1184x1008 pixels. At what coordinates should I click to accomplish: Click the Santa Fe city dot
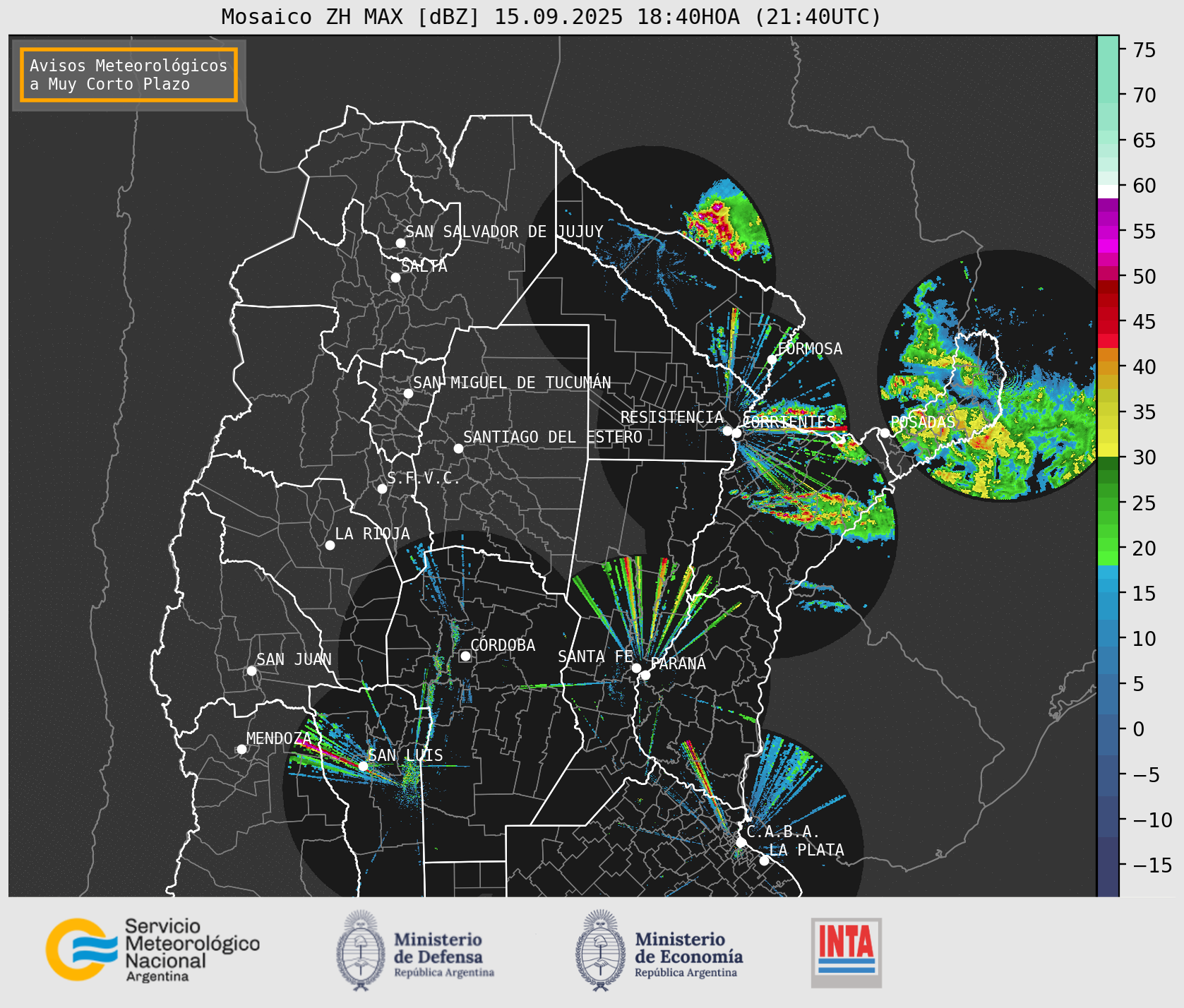(x=636, y=668)
